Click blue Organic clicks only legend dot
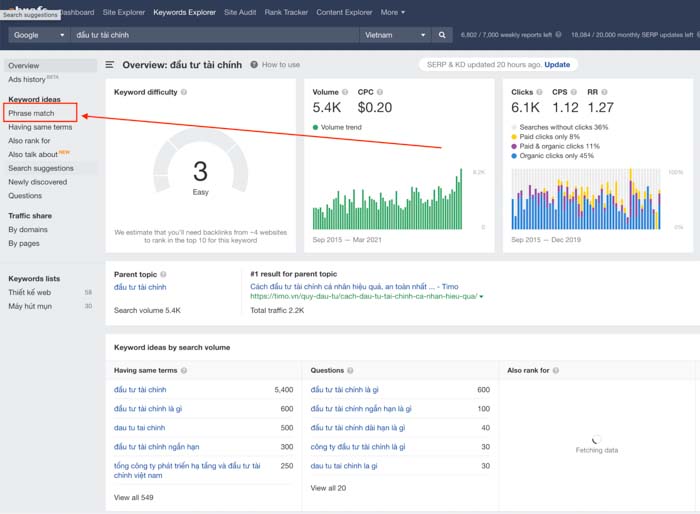This screenshot has width=700, height=514. [514, 156]
